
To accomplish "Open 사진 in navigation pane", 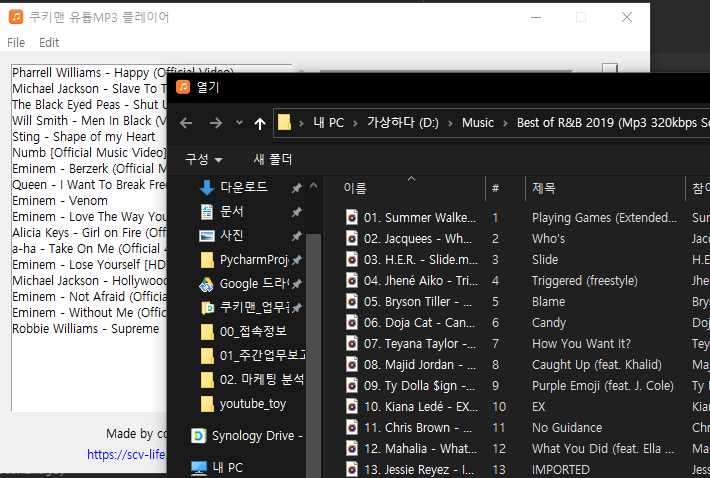I will [232, 235].
